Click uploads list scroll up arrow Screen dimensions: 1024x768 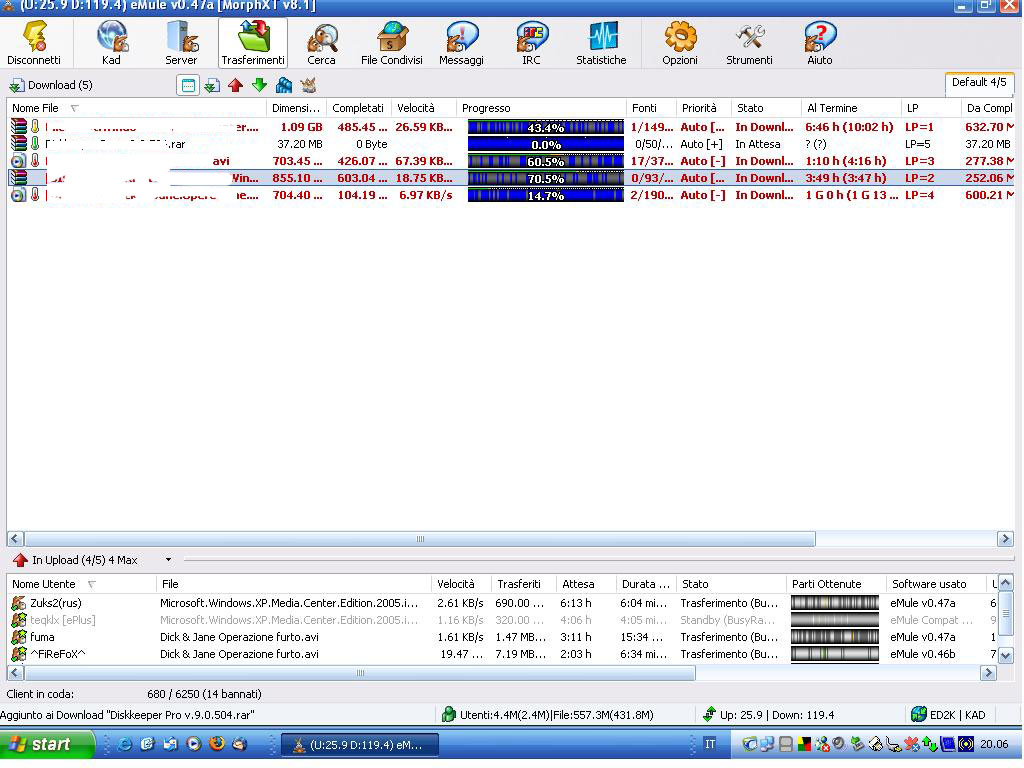[1006, 583]
